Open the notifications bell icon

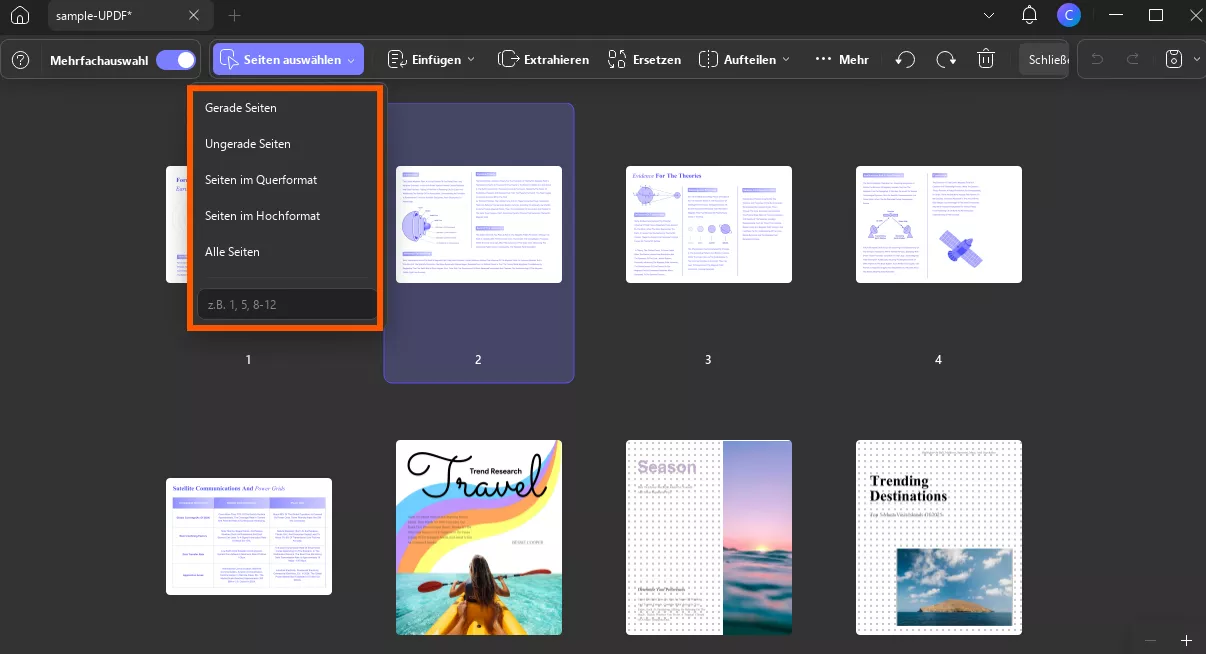click(x=1029, y=15)
